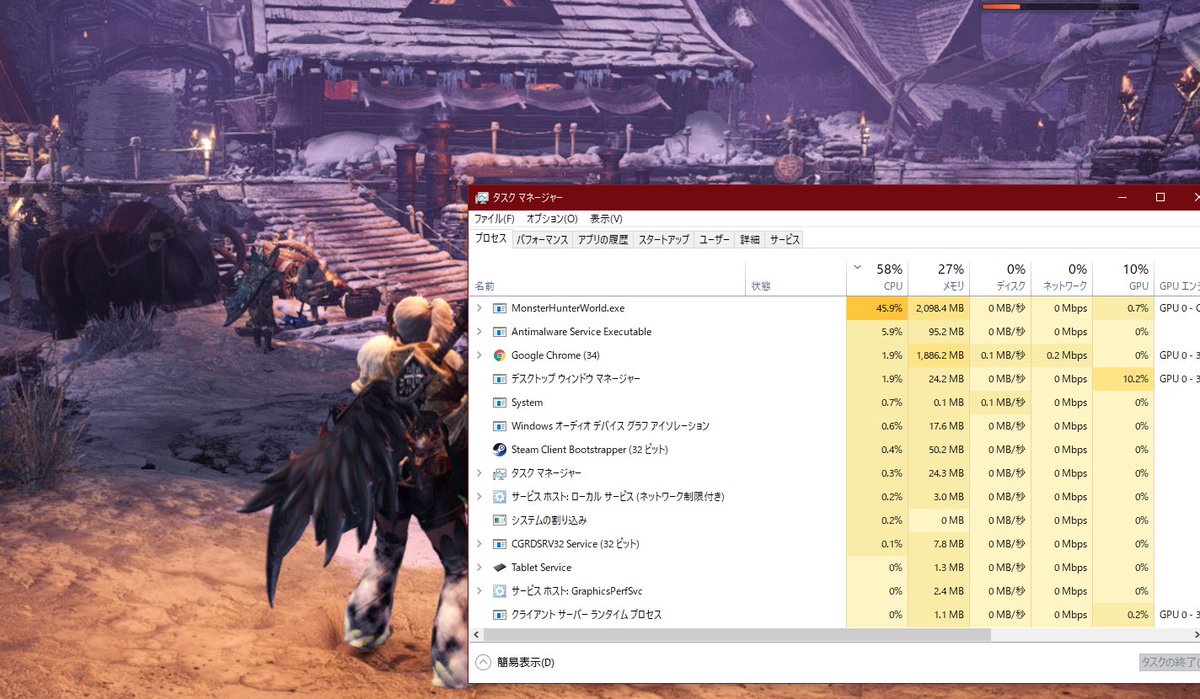
Task: Click the 5.9% CPU value cell
Action: pos(877,332)
